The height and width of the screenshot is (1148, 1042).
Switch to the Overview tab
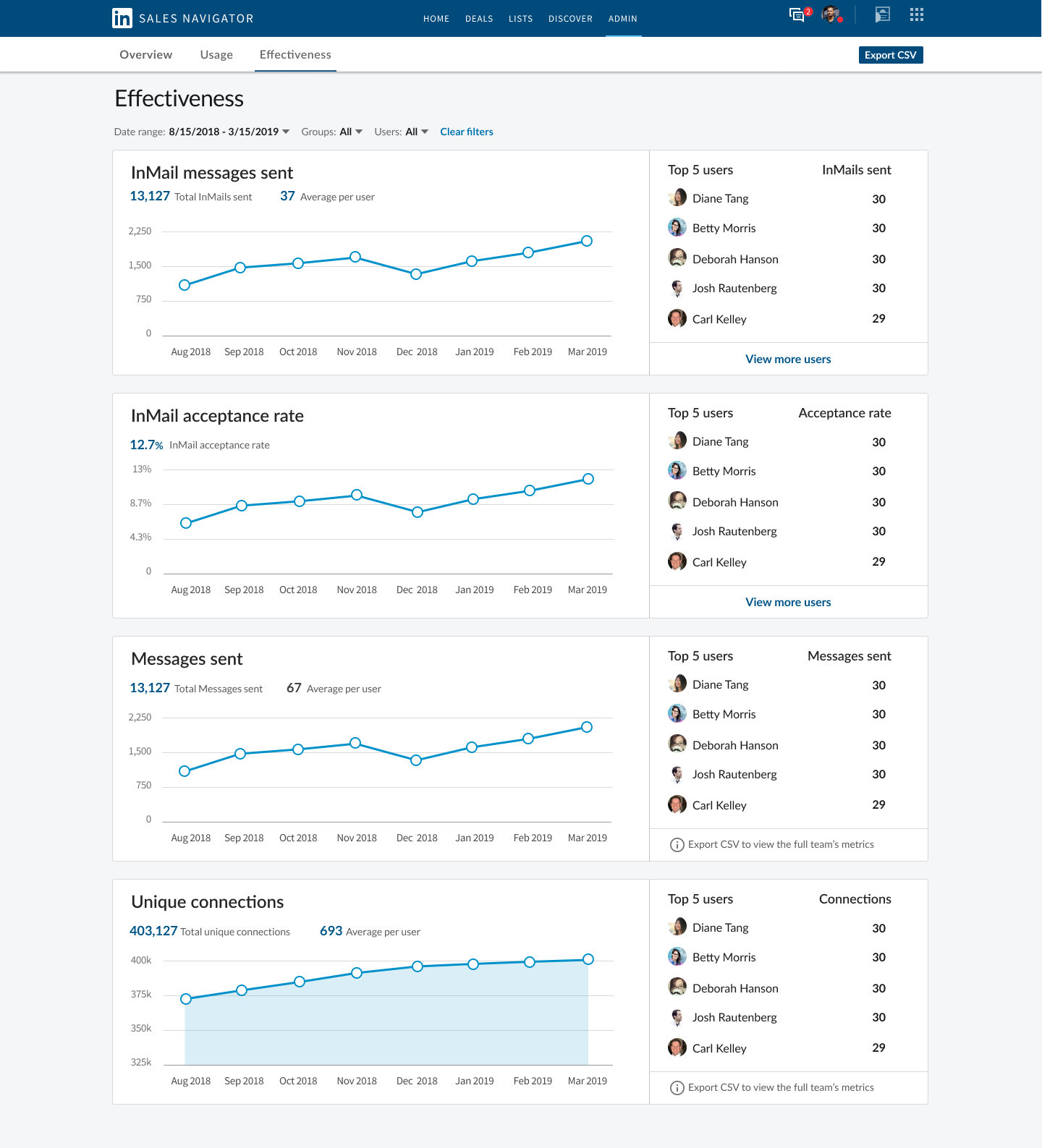coord(146,54)
